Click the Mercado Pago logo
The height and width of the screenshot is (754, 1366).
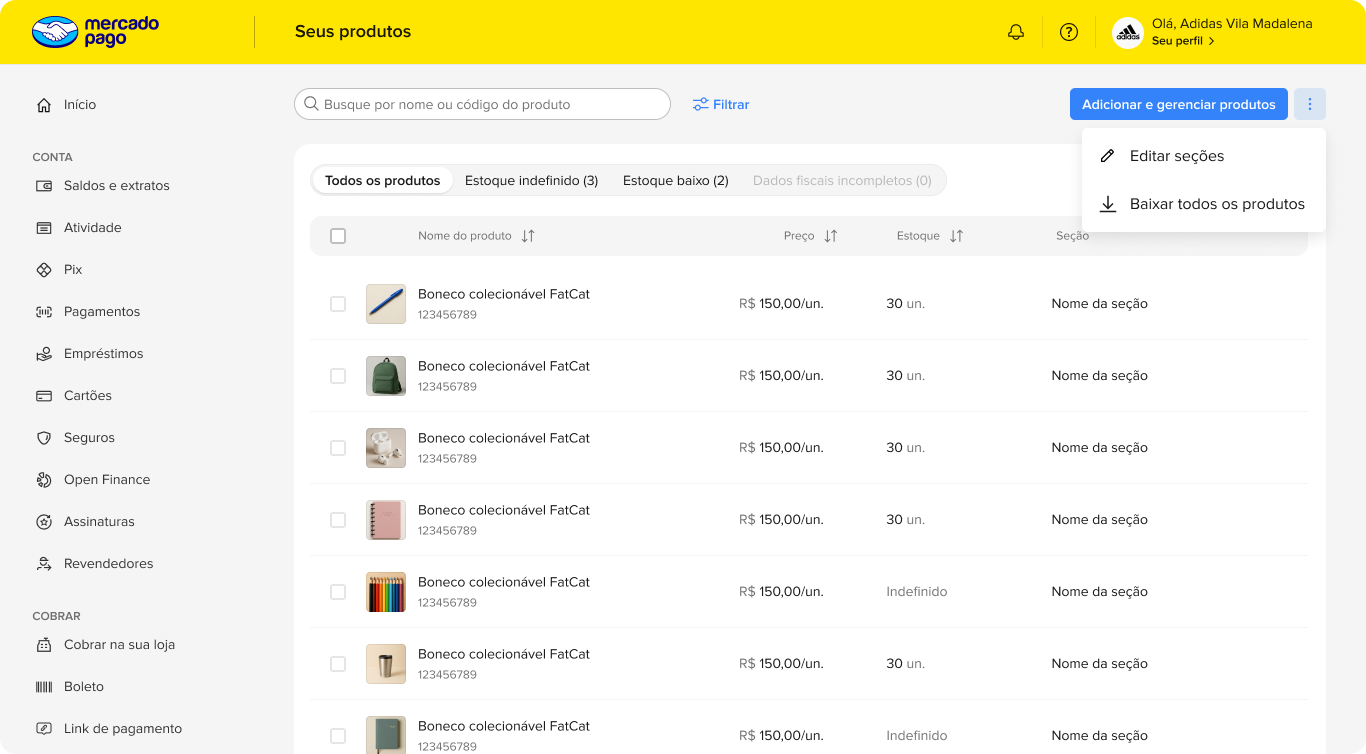(95, 32)
